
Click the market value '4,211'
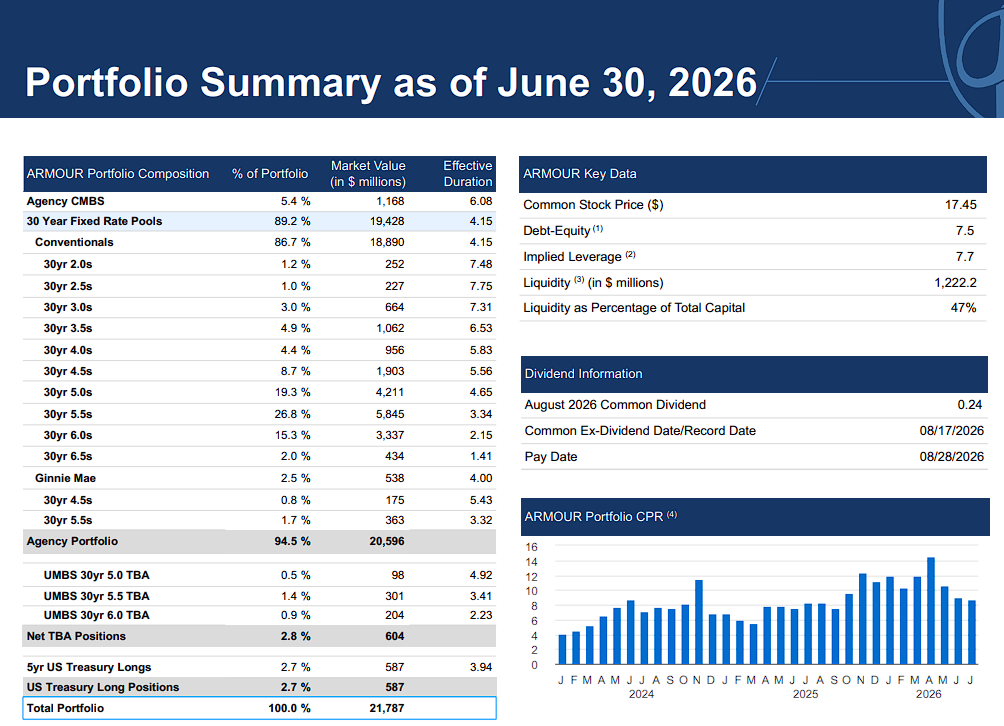(390, 392)
